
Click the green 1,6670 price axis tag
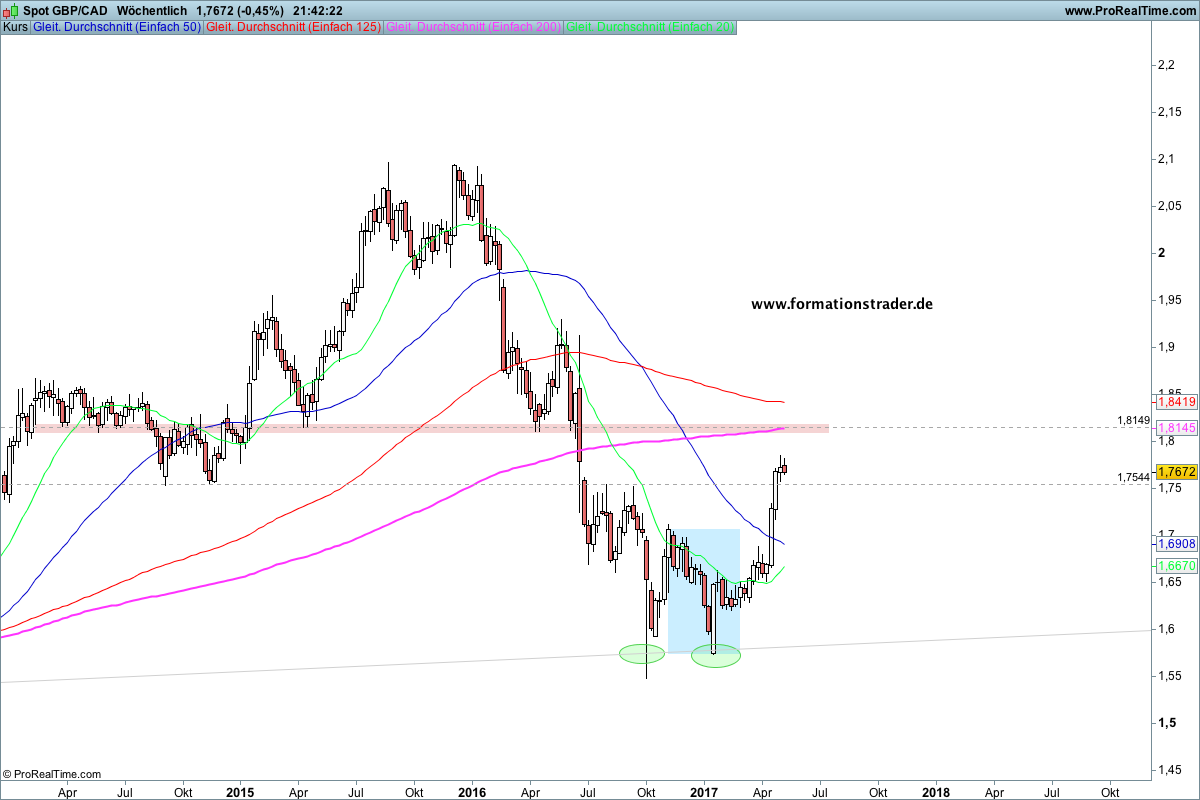click(x=1176, y=566)
